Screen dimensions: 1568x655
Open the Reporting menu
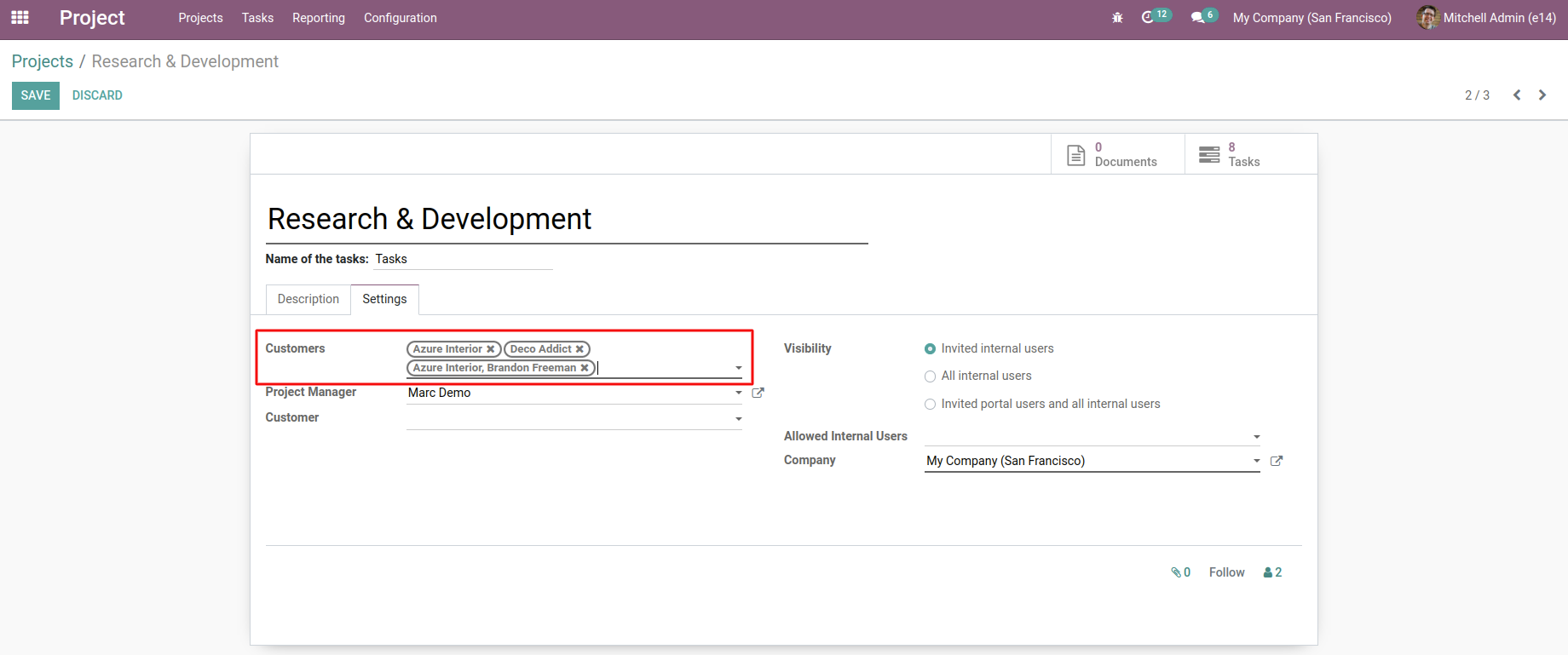(x=318, y=18)
